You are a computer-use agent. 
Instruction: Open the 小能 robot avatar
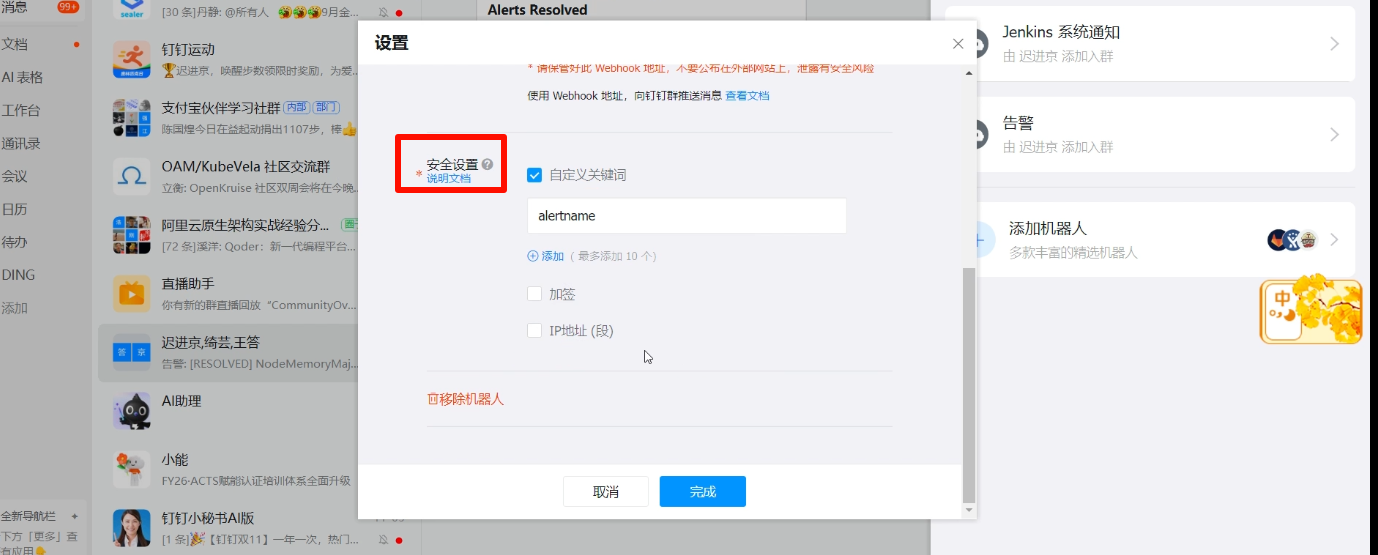pos(132,469)
